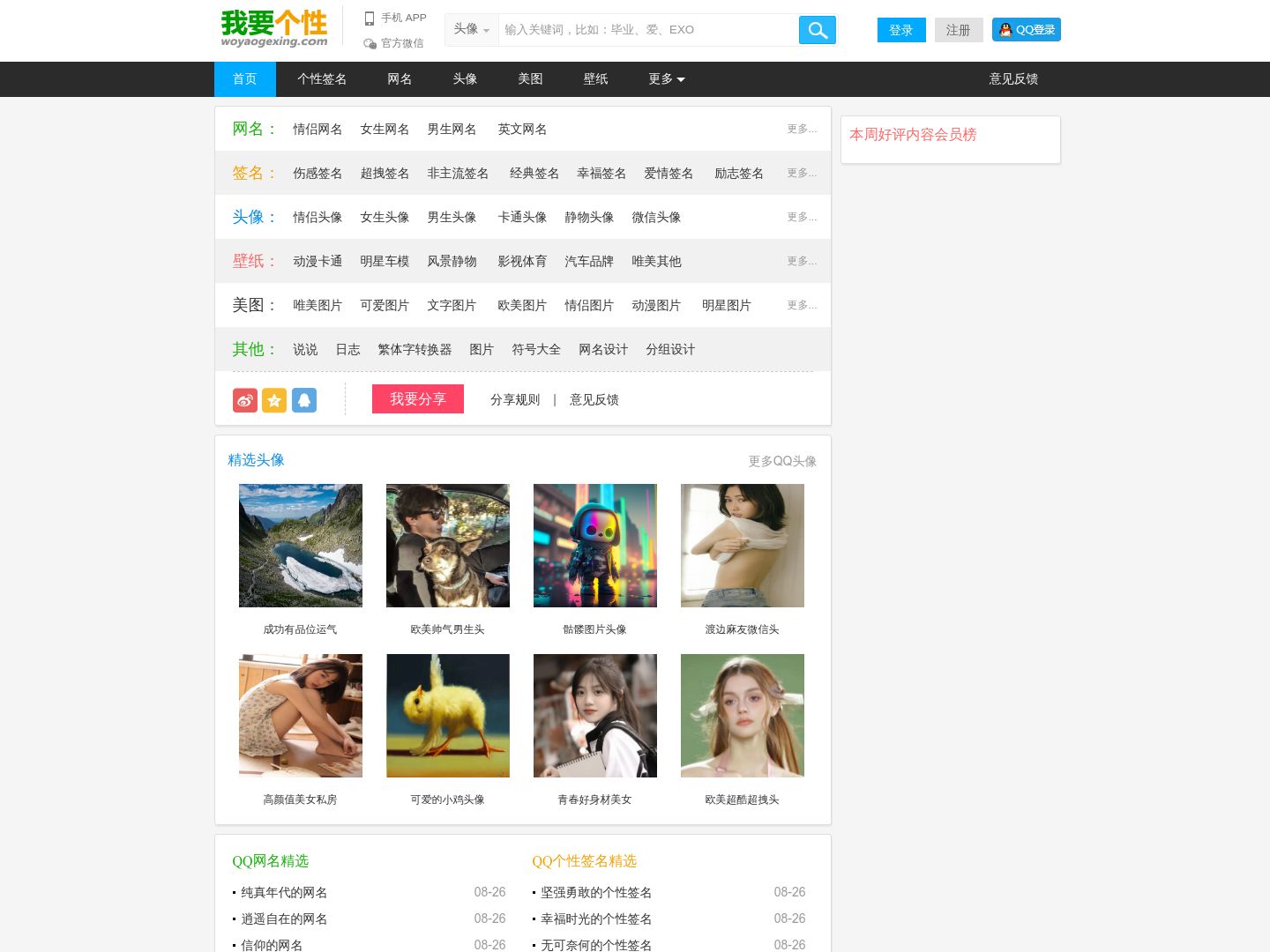Click the gray 注册 button

click(959, 30)
